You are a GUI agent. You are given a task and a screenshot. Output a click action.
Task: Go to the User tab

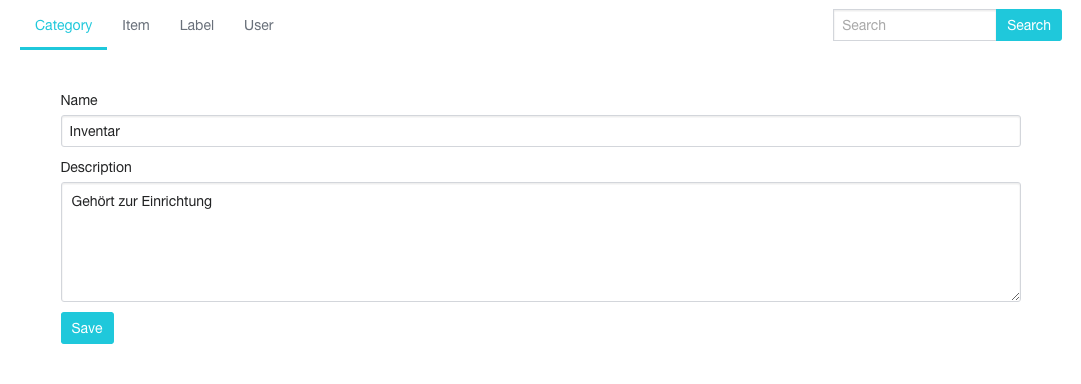259,26
